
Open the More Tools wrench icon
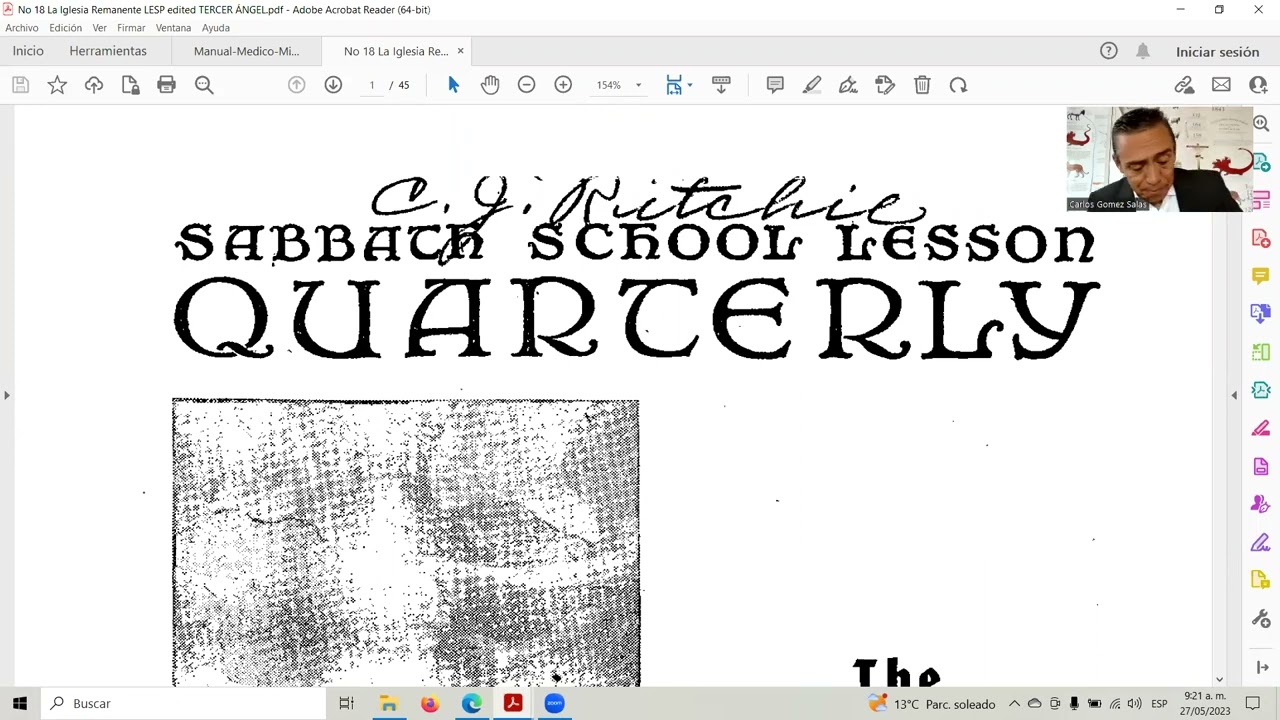tap(1261, 619)
